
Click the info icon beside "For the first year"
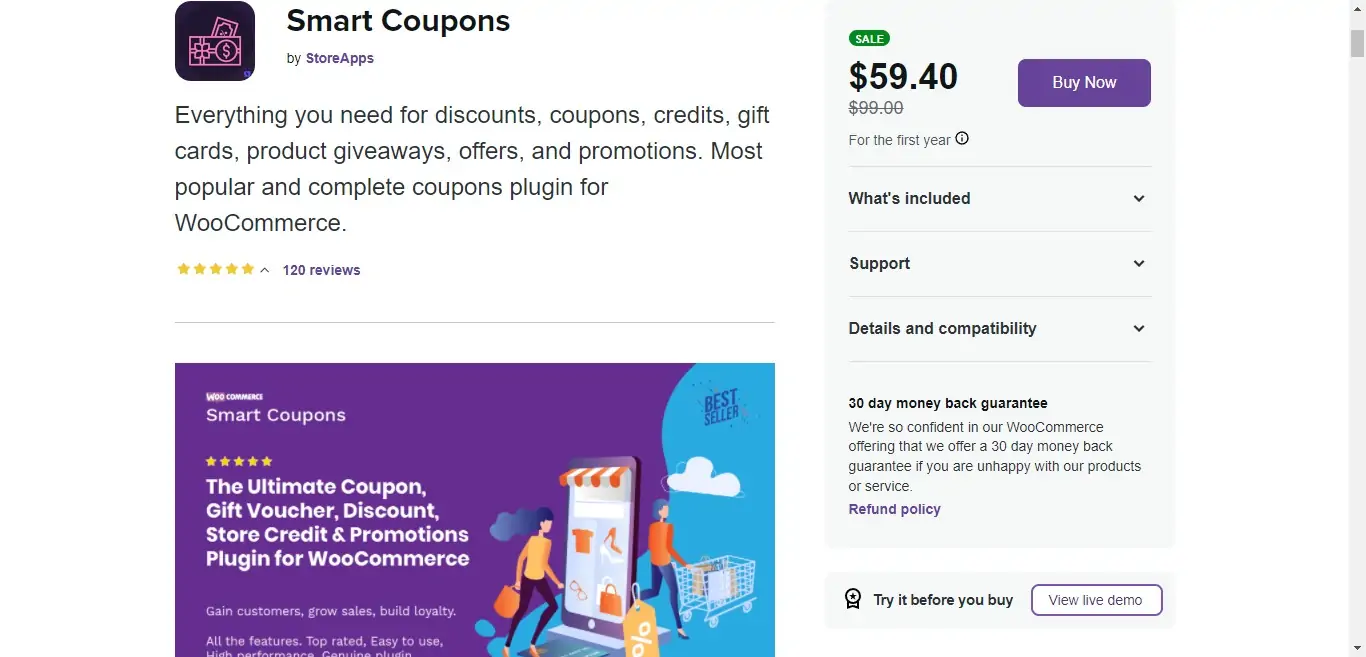click(x=962, y=139)
